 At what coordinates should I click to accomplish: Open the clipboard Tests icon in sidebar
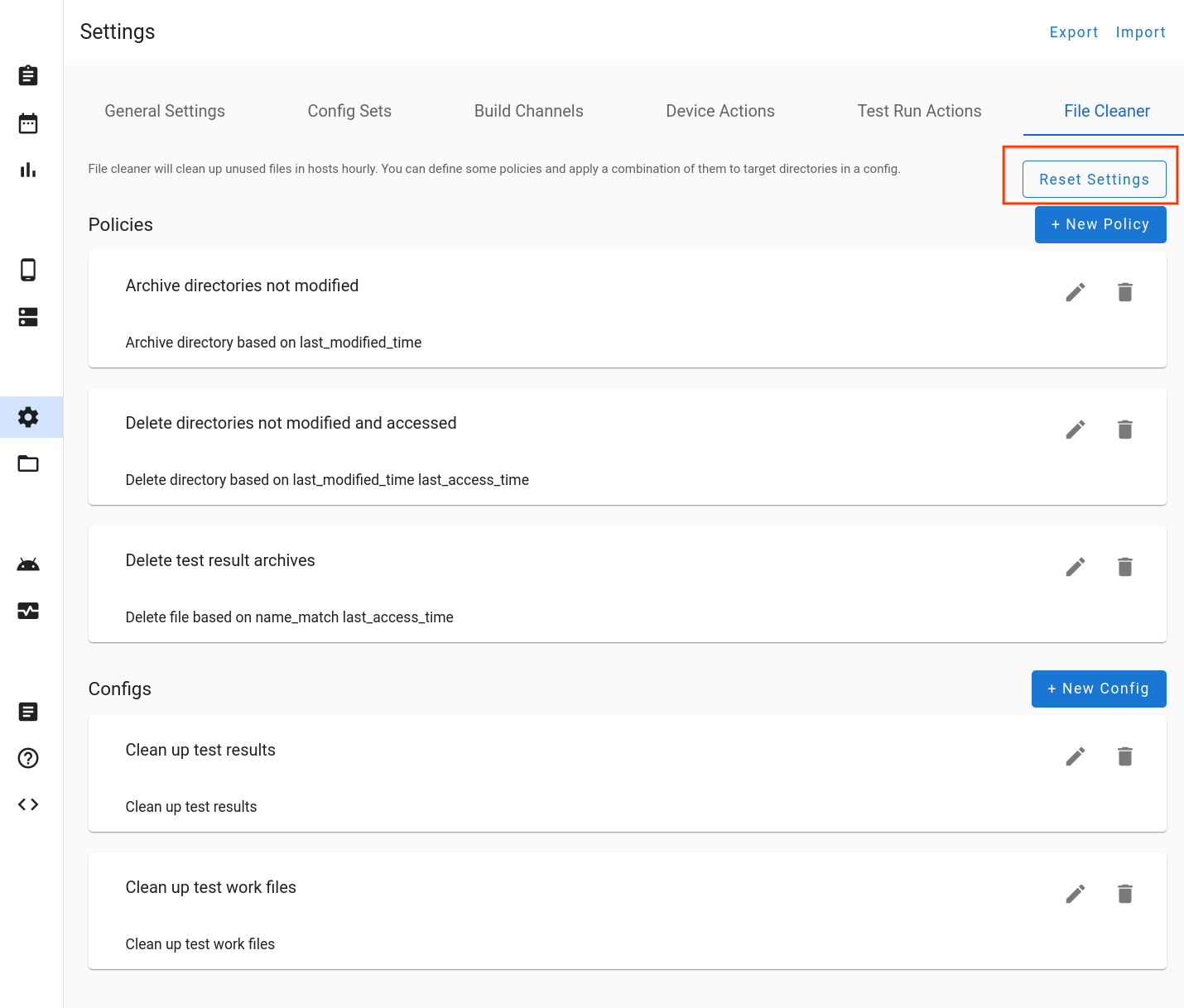click(28, 75)
